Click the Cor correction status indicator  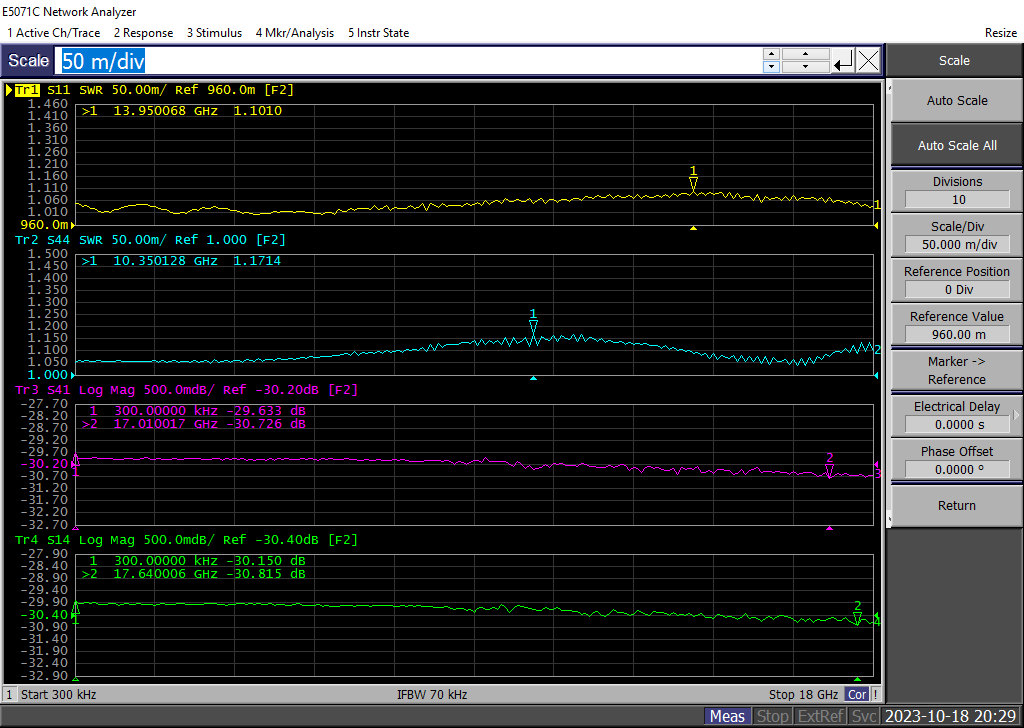click(x=857, y=694)
